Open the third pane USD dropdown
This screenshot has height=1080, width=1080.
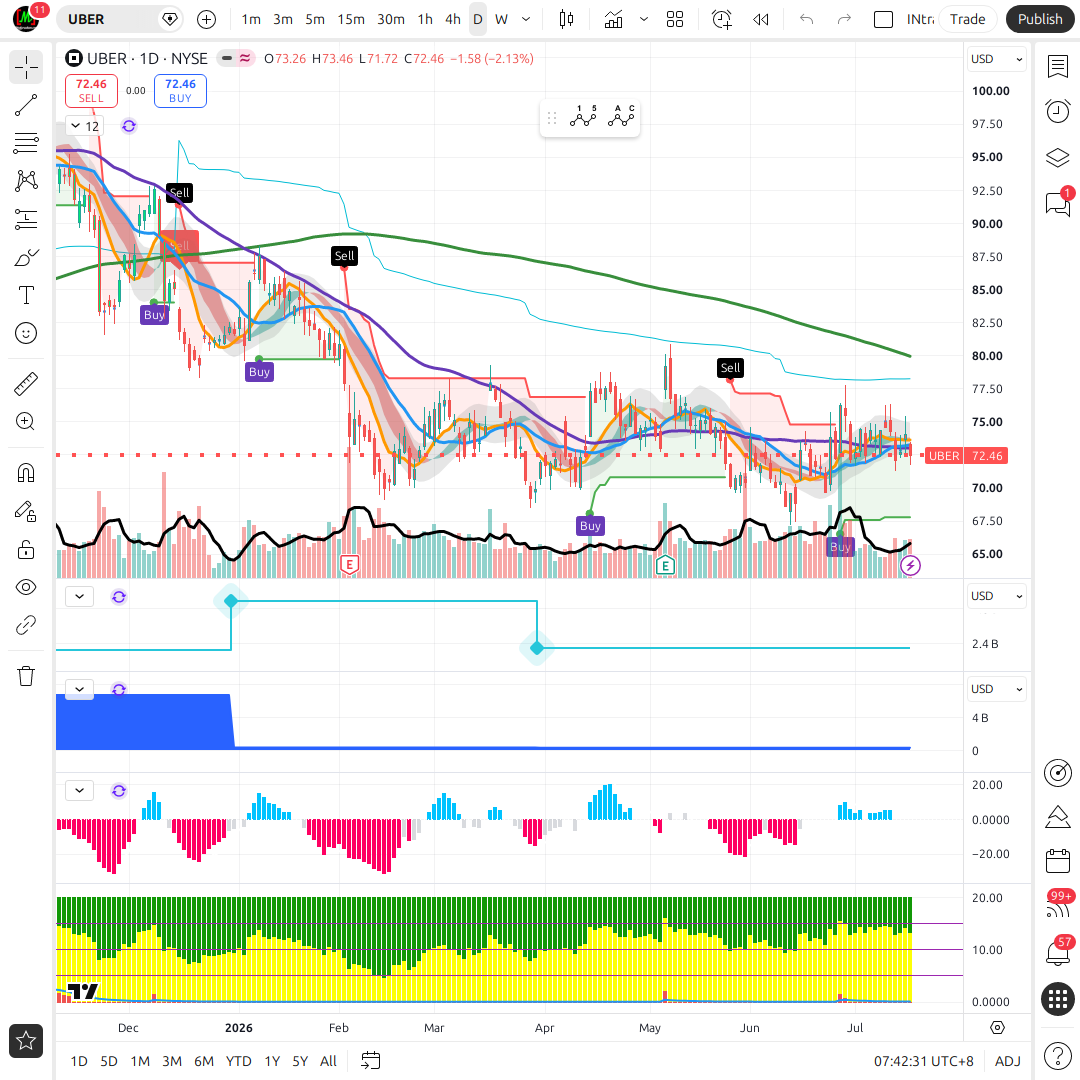(x=997, y=689)
